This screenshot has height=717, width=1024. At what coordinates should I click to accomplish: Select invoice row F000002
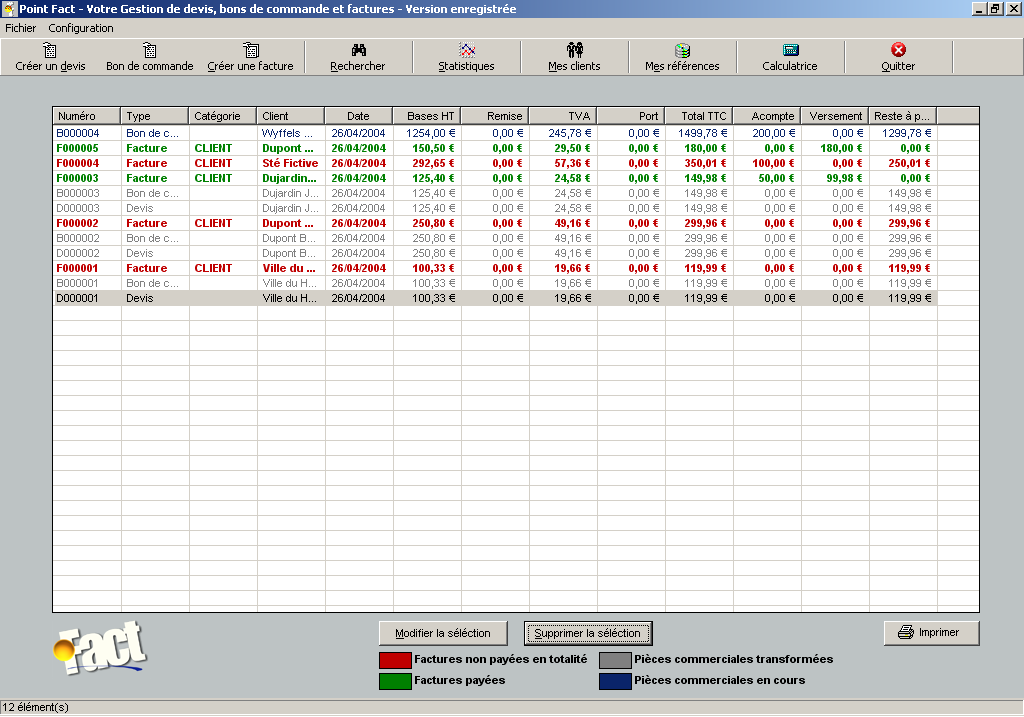click(495, 223)
